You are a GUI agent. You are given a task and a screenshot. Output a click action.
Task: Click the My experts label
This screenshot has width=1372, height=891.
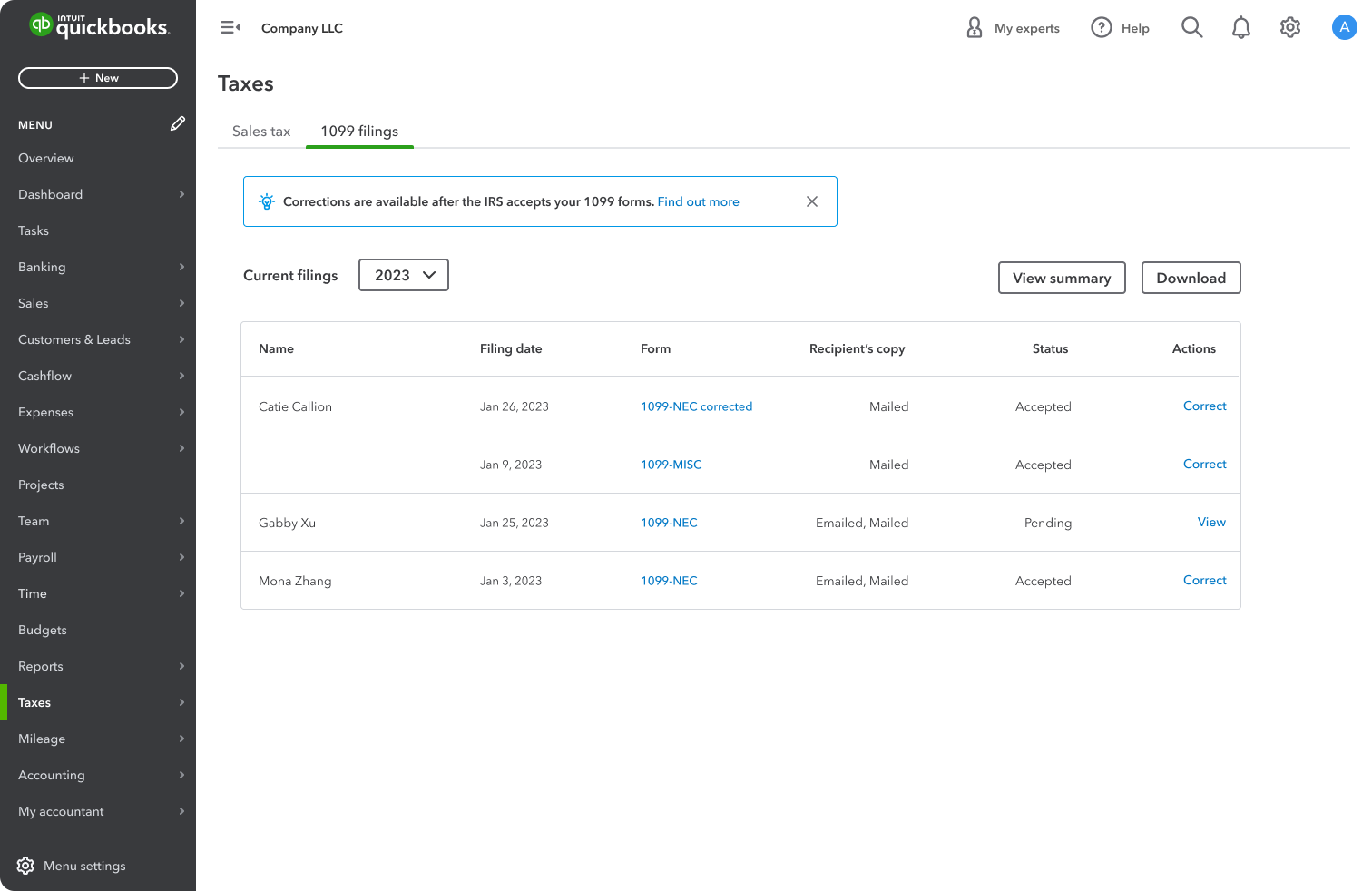pyautogui.click(x=1027, y=28)
